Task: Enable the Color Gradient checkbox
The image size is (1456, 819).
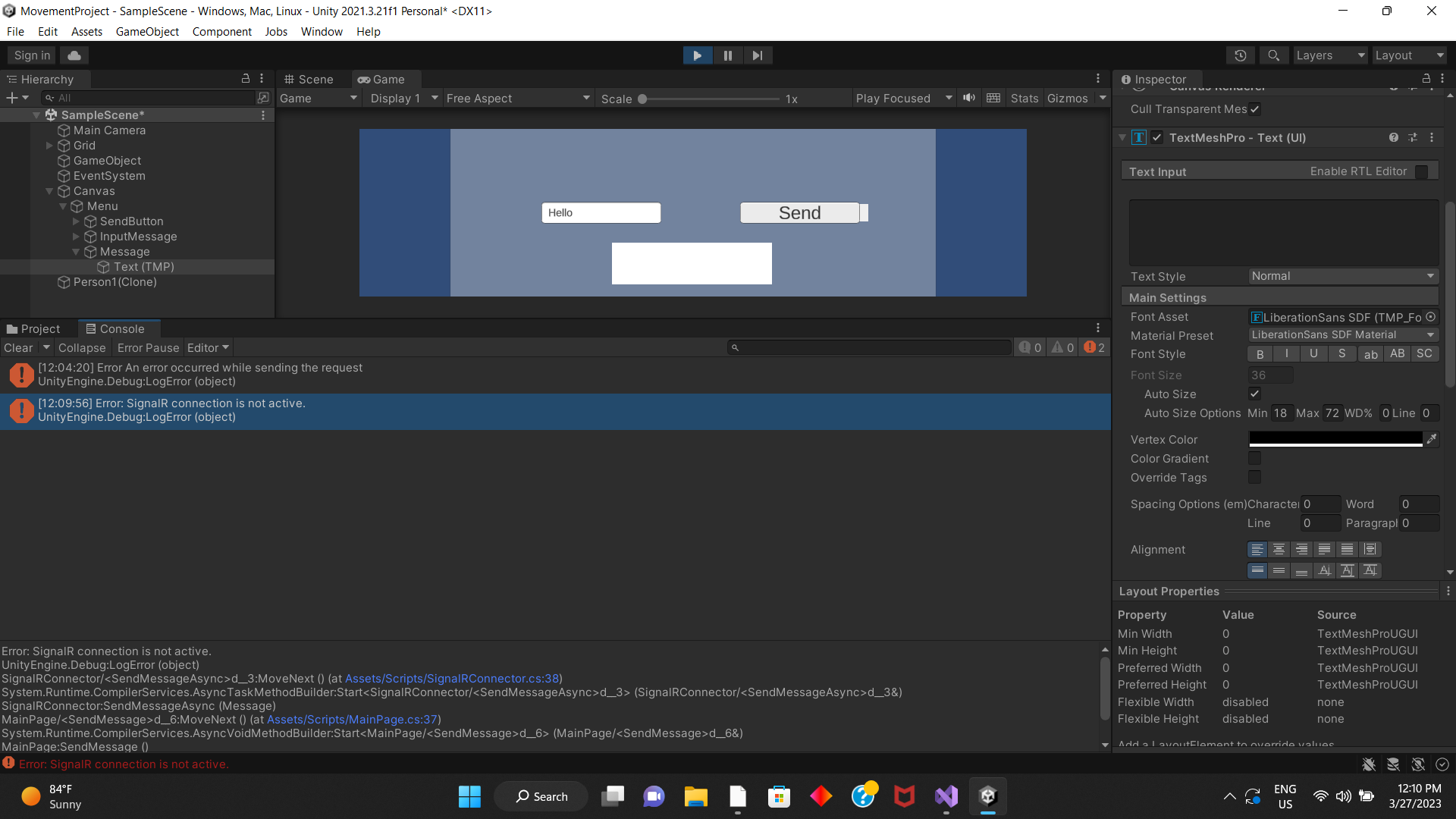Action: point(1254,458)
